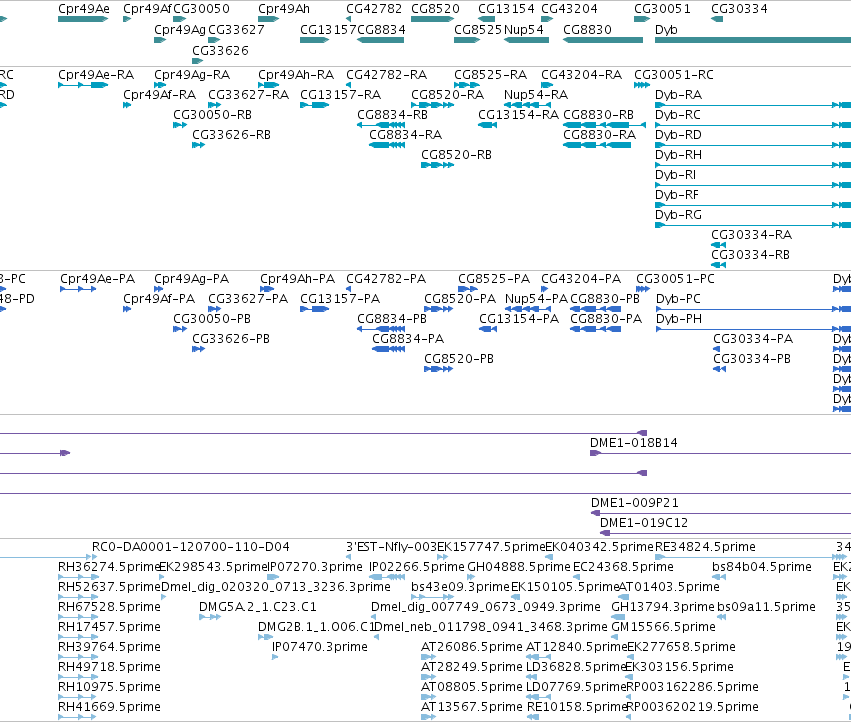Click the Dyb-RA transcript label

(x=678, y=95)
